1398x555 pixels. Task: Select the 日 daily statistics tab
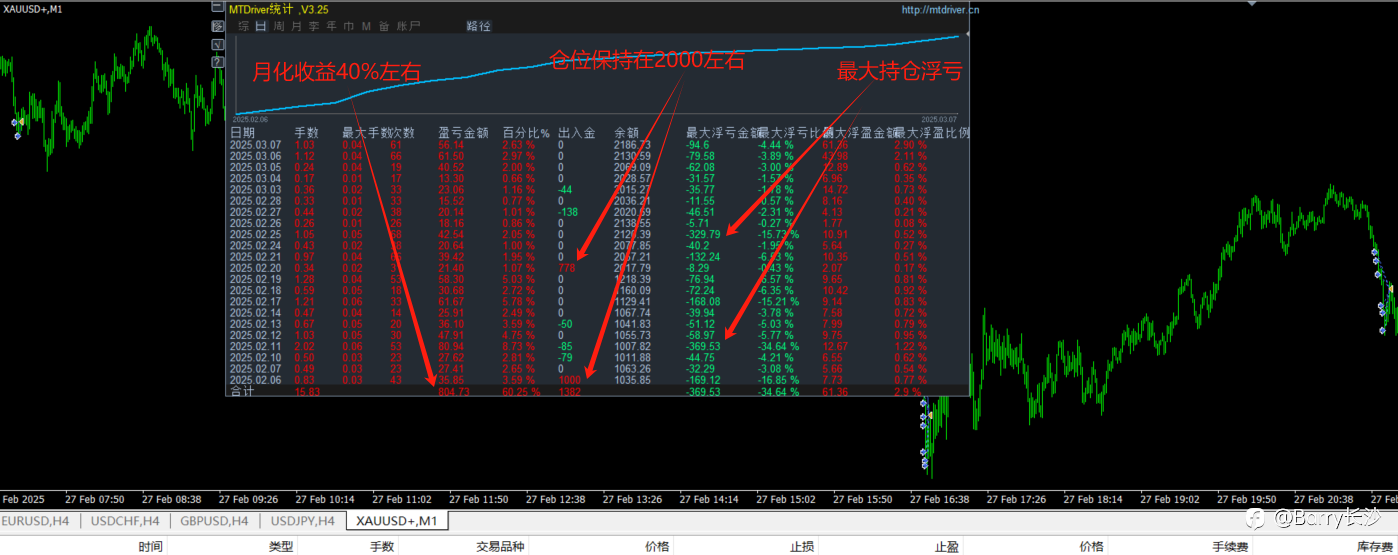(x=261, y=26)
